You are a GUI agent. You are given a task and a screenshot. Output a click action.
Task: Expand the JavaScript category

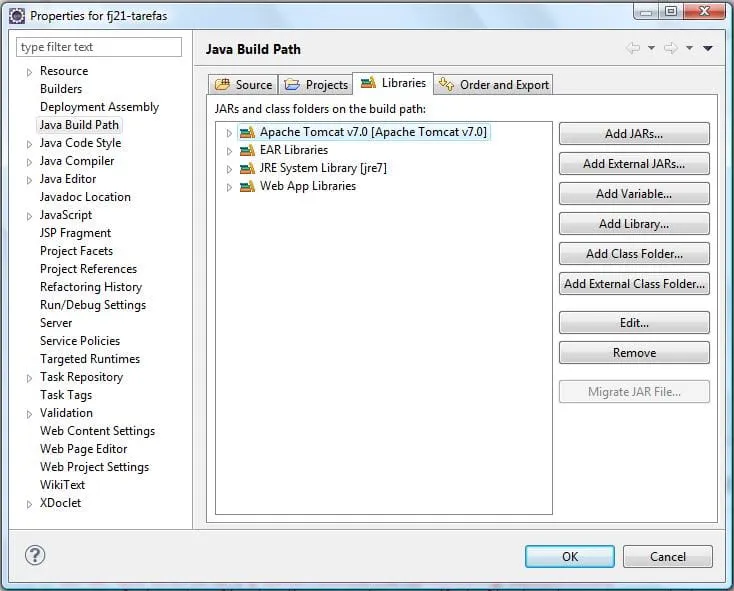pos(29,216)
